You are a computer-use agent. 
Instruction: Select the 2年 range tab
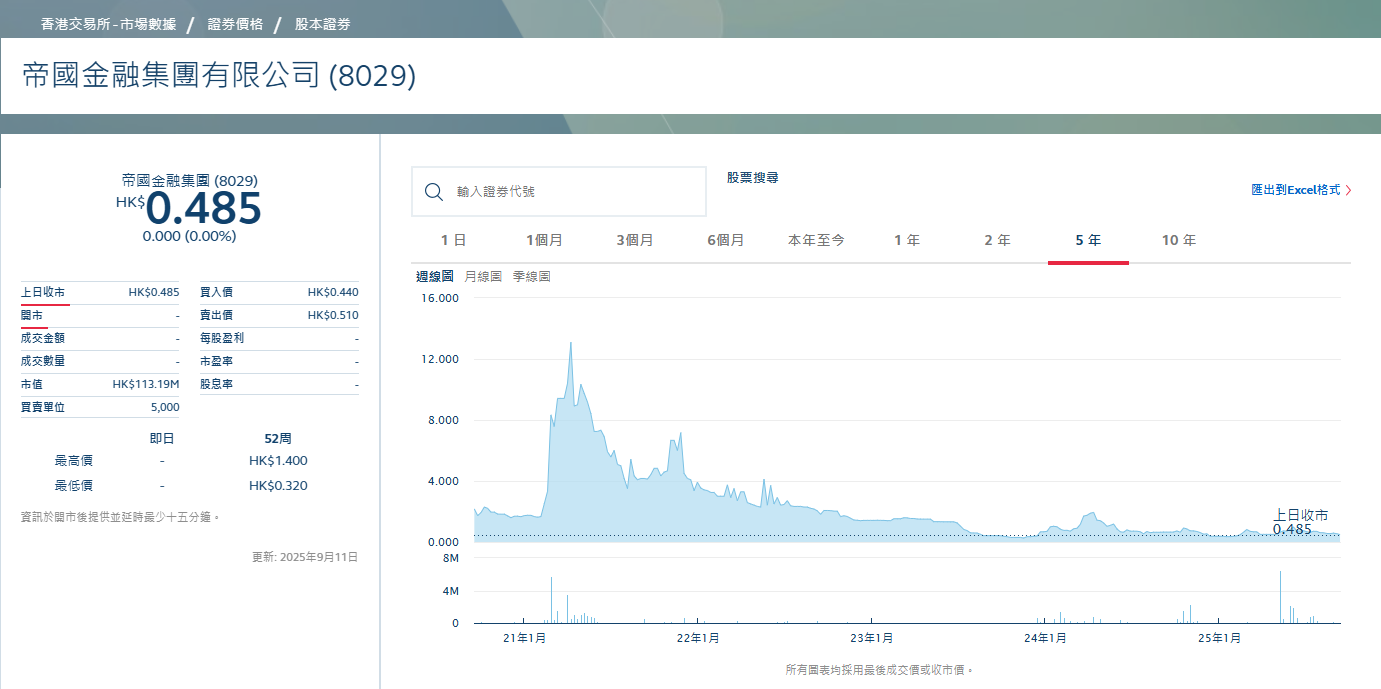997,240
